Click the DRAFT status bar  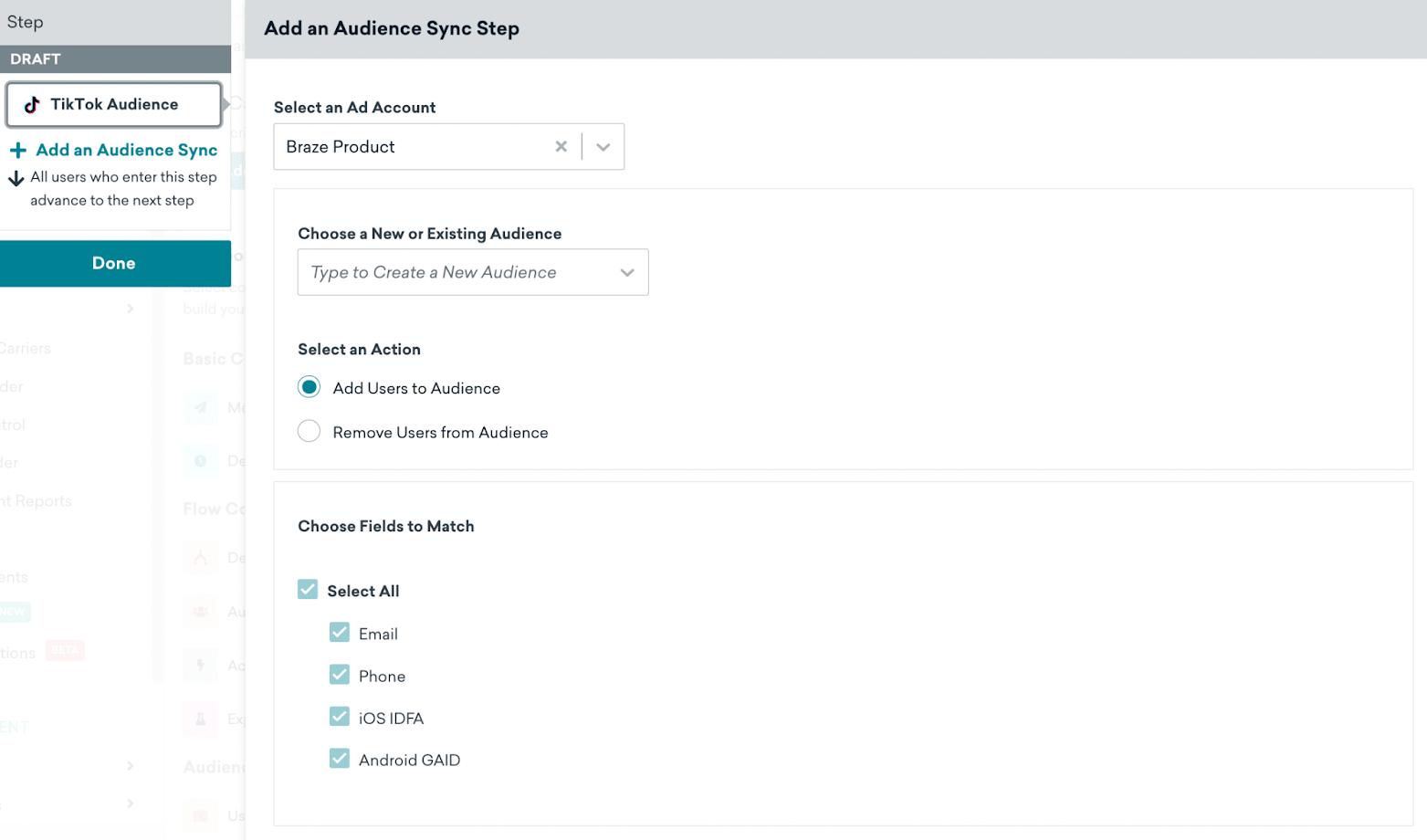click(115, 59)
